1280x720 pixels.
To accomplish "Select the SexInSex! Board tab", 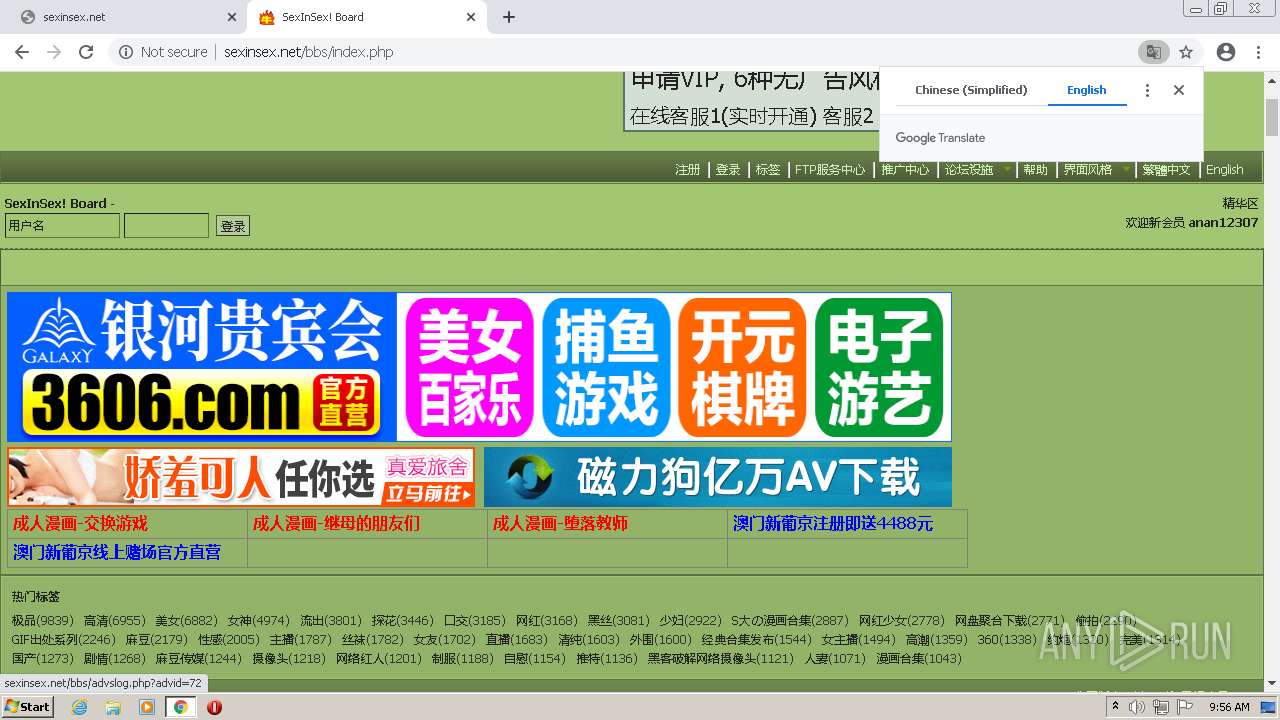I will (365, 17).
